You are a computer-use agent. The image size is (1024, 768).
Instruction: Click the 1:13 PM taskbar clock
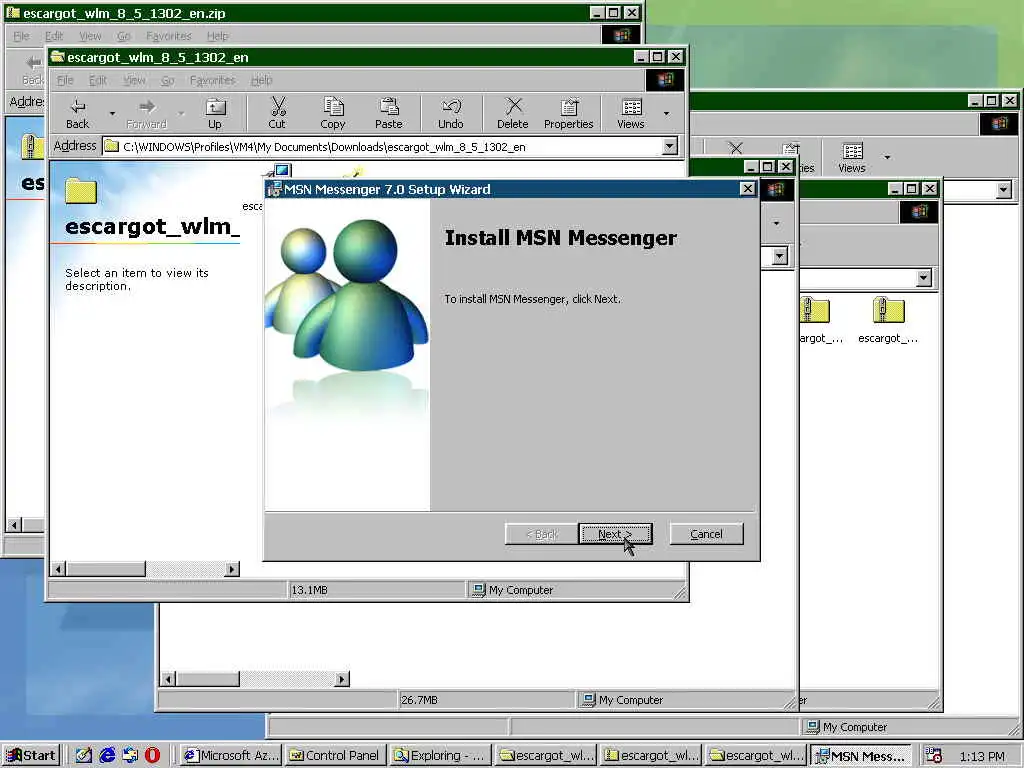click(982, 756)
